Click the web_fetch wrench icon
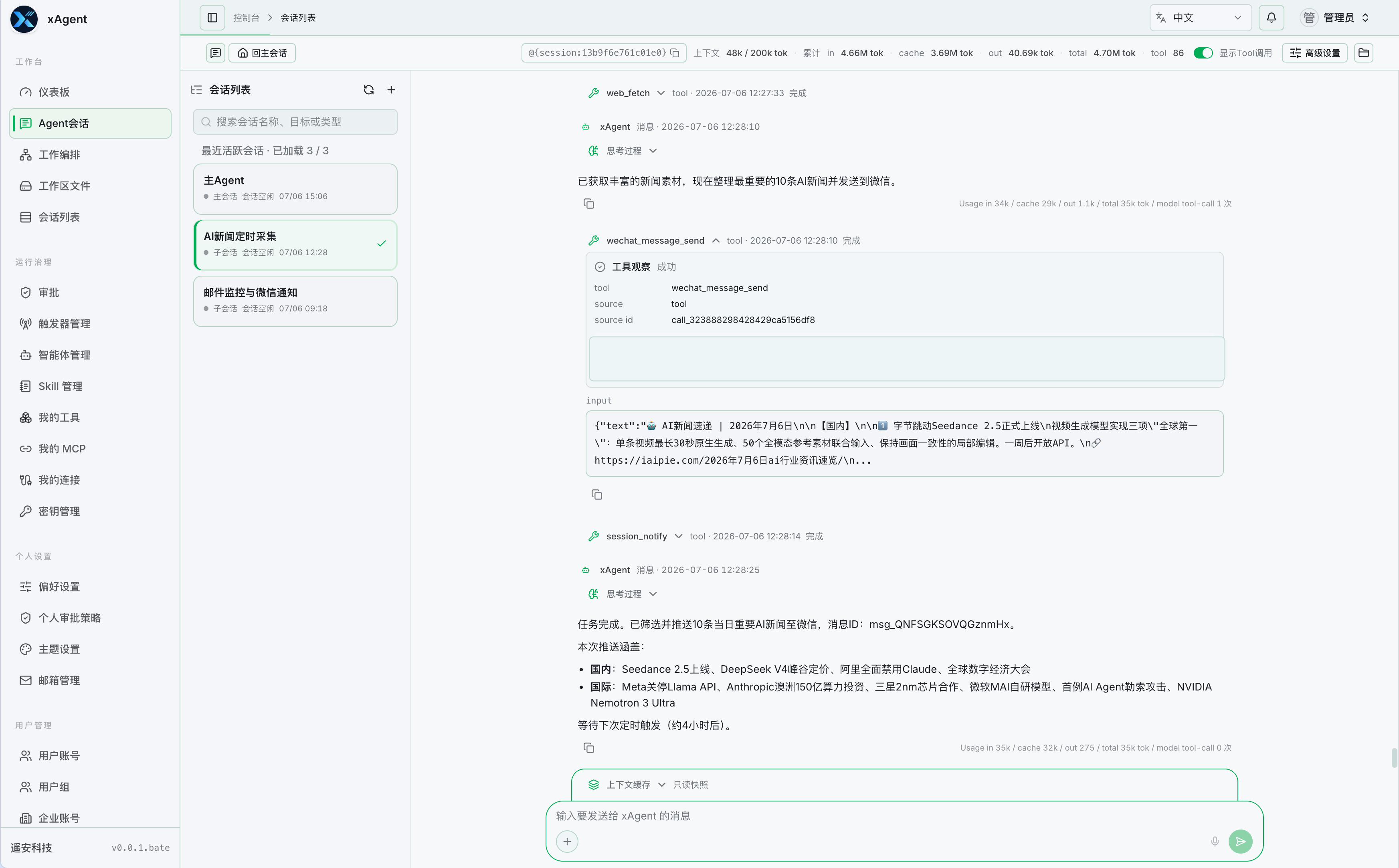This screenshot has height=868, width=1399. pyautogui.click(x=594, y=93)
